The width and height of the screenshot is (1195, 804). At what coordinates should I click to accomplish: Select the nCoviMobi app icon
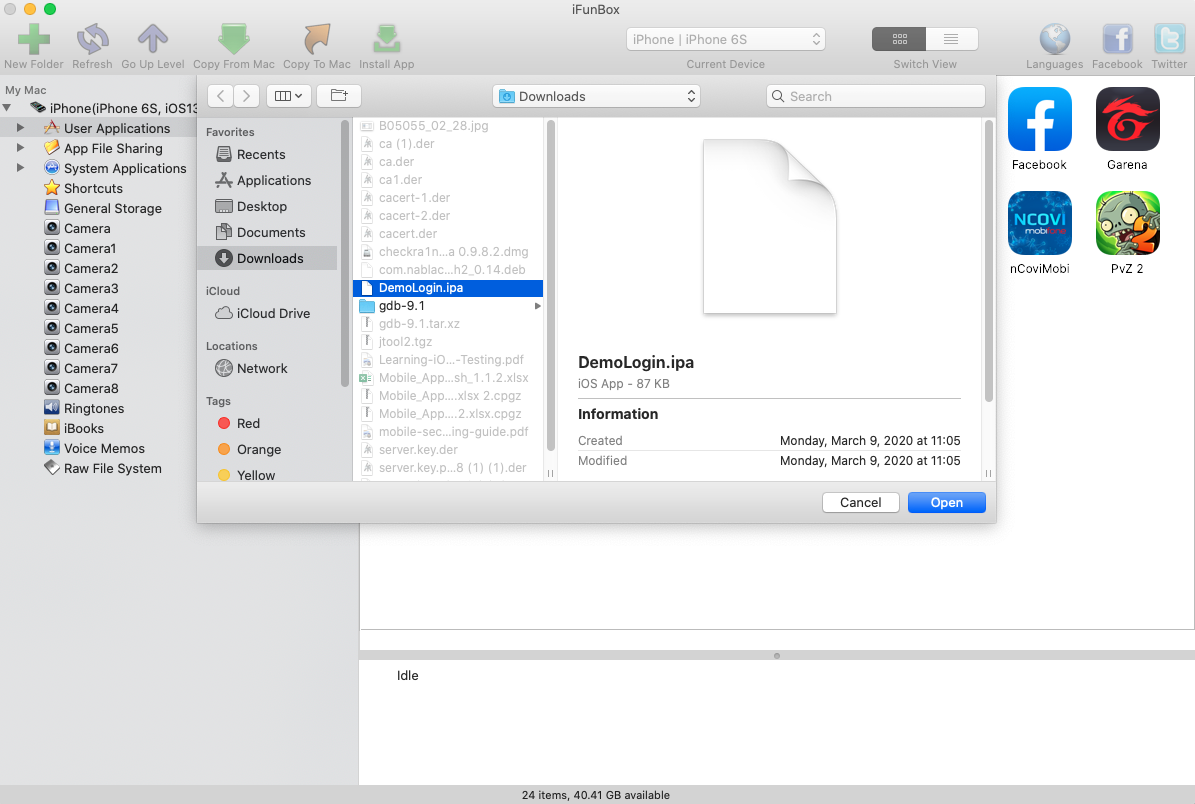click(1040, 223)
